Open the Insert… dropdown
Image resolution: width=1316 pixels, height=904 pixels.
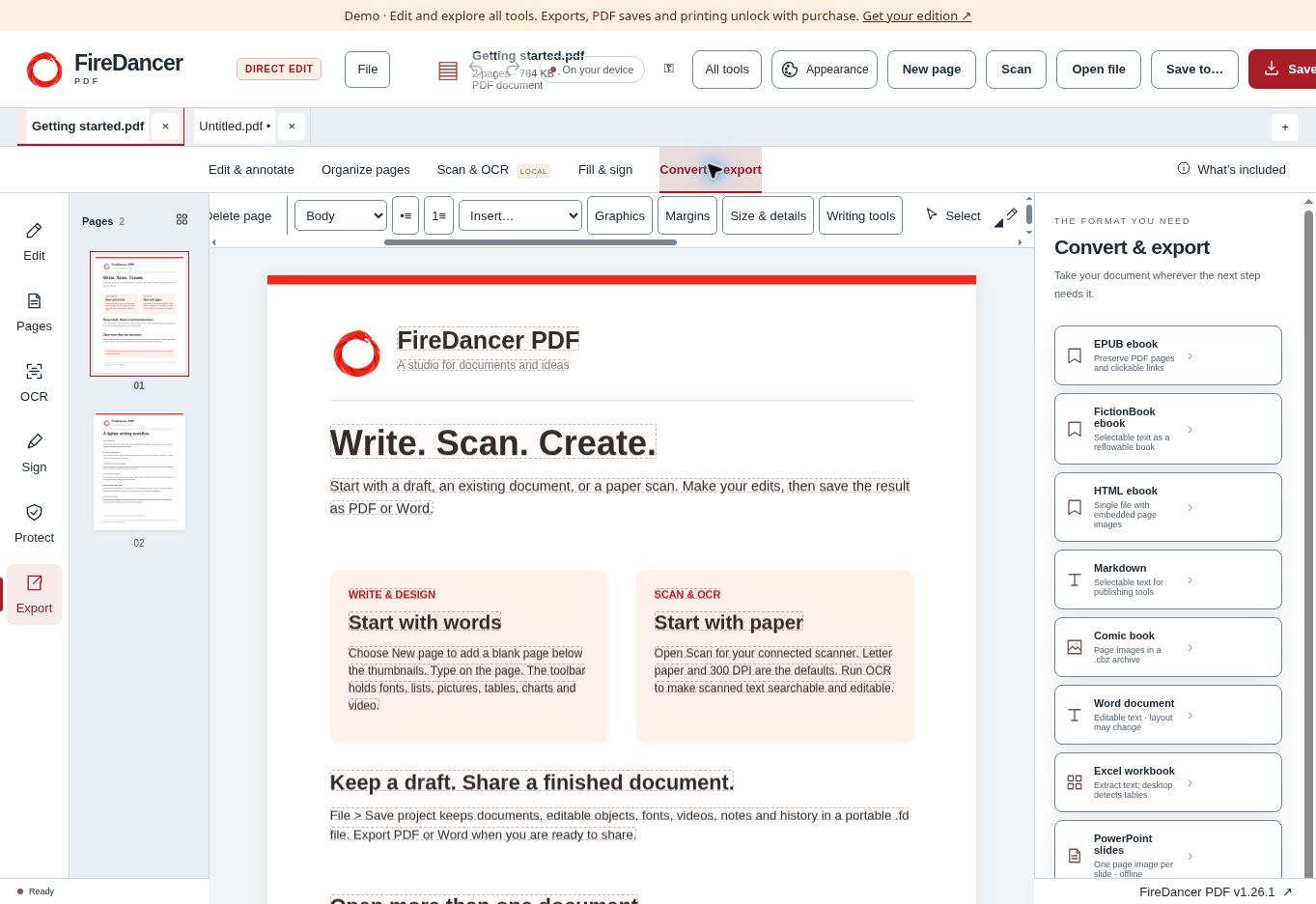(520, 215)
